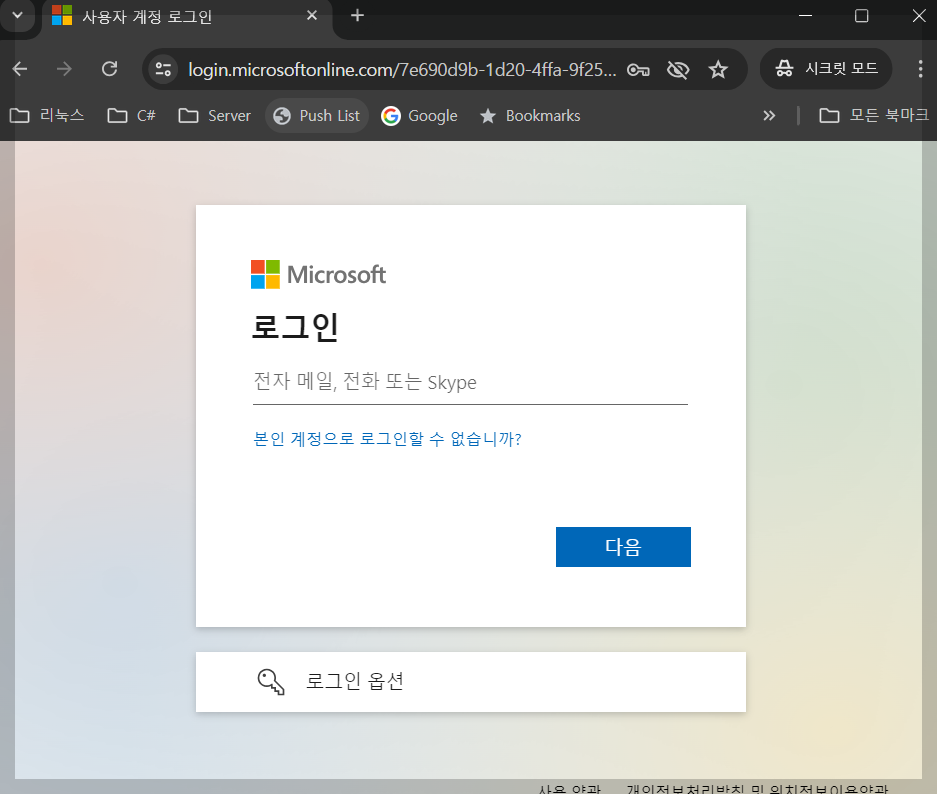Click the third-party cookies blocked eye icon

(x=678, y=70)
